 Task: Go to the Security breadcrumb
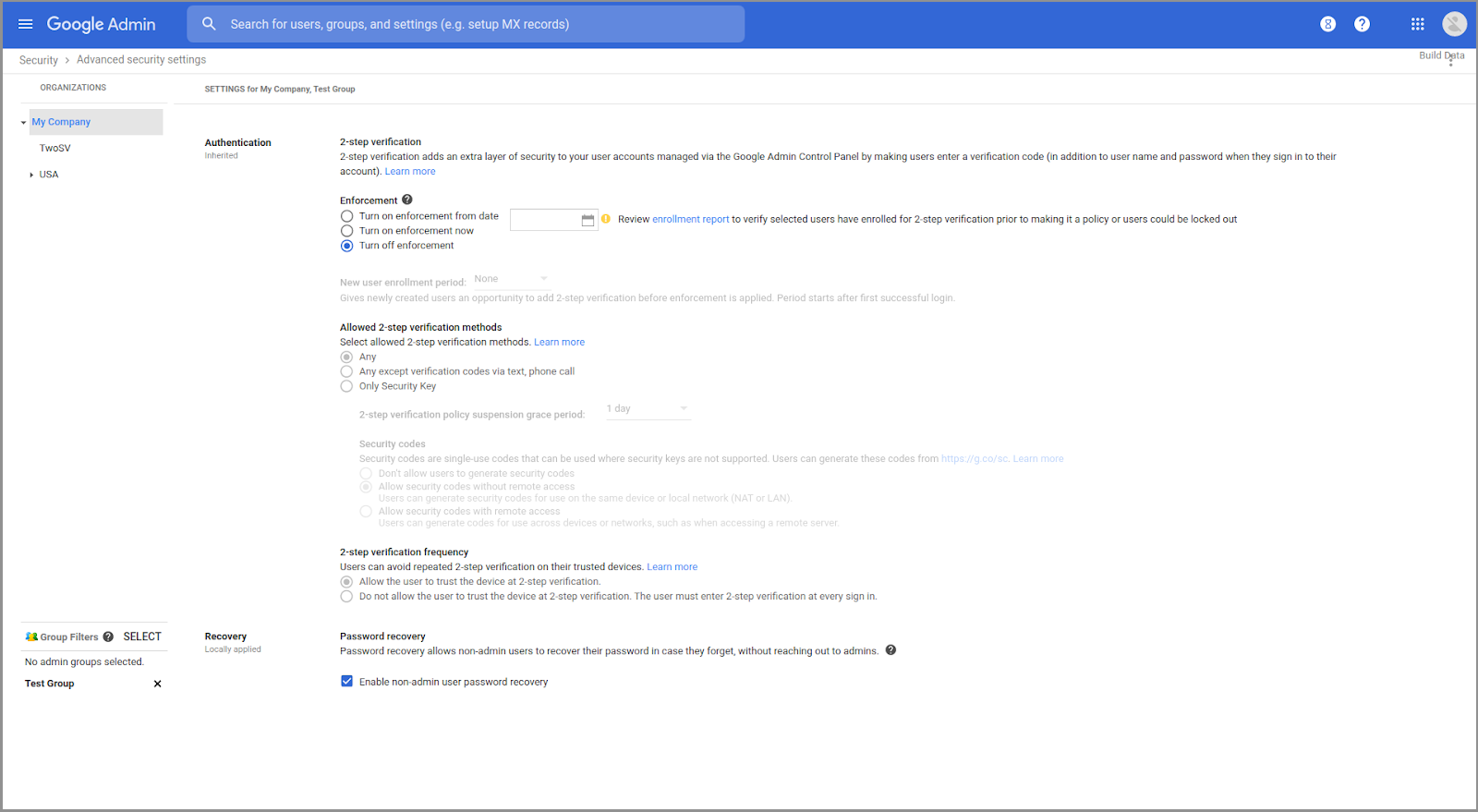click(39, 60)
